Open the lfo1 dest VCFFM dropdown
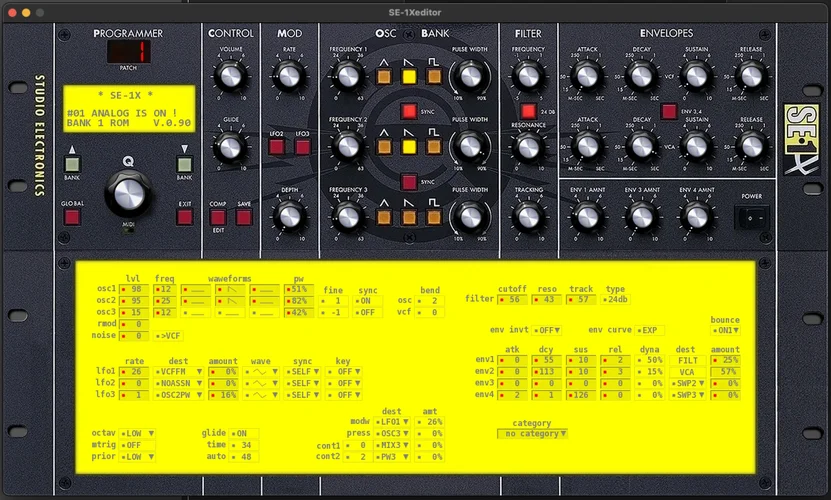This screenshot has width=831, height=500. 178,371
